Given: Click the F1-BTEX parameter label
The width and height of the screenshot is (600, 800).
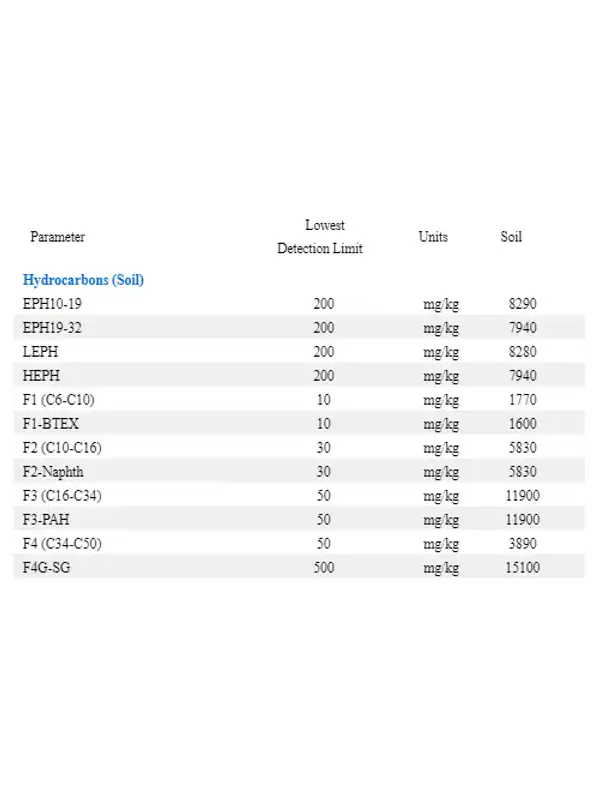Looking at the screenshot, I should [50, 424].
